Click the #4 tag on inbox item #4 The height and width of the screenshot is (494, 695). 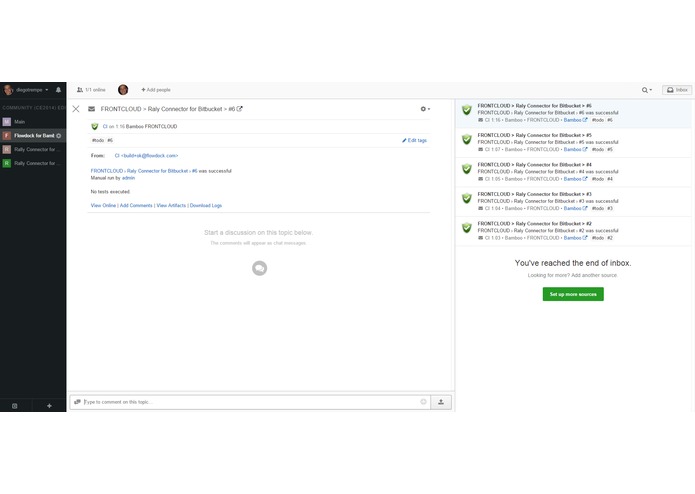610,179
